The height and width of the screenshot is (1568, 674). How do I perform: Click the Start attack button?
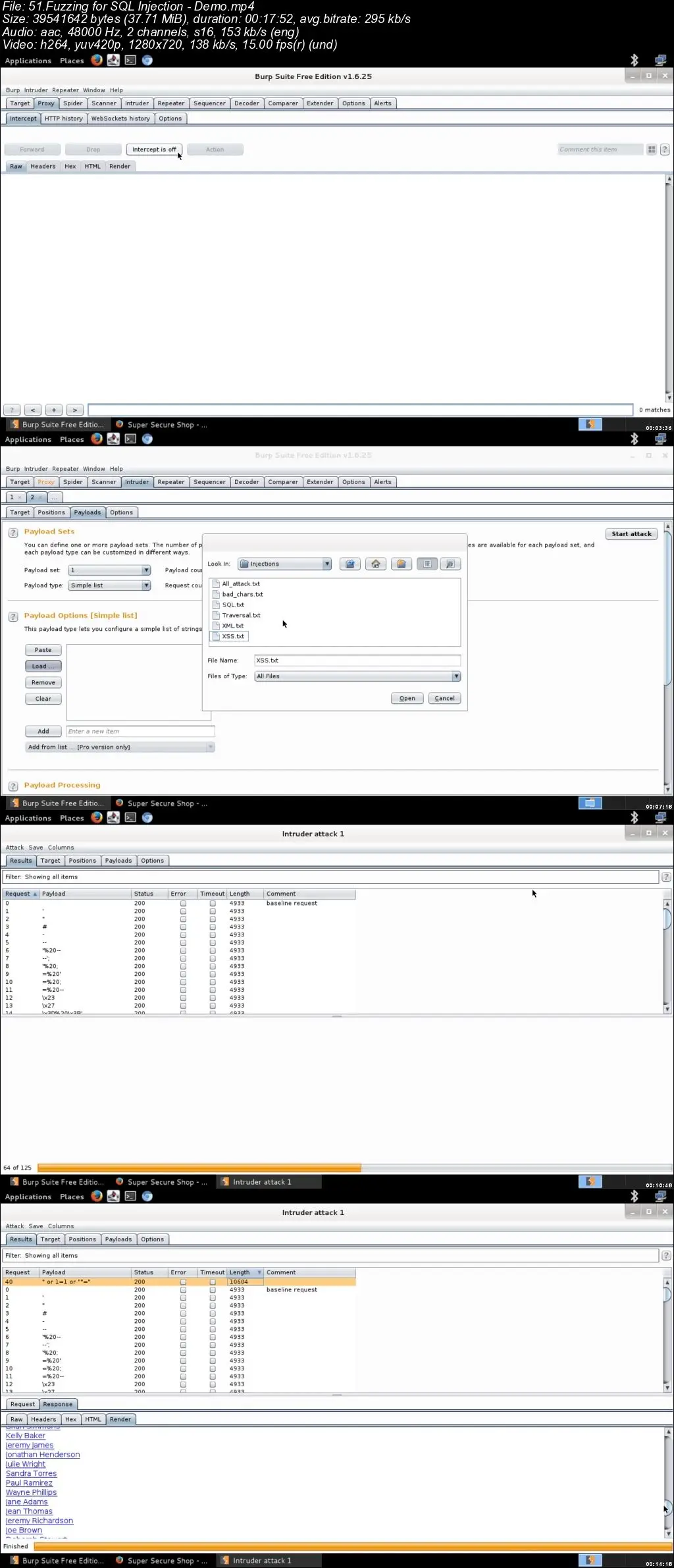coord(632,534)
